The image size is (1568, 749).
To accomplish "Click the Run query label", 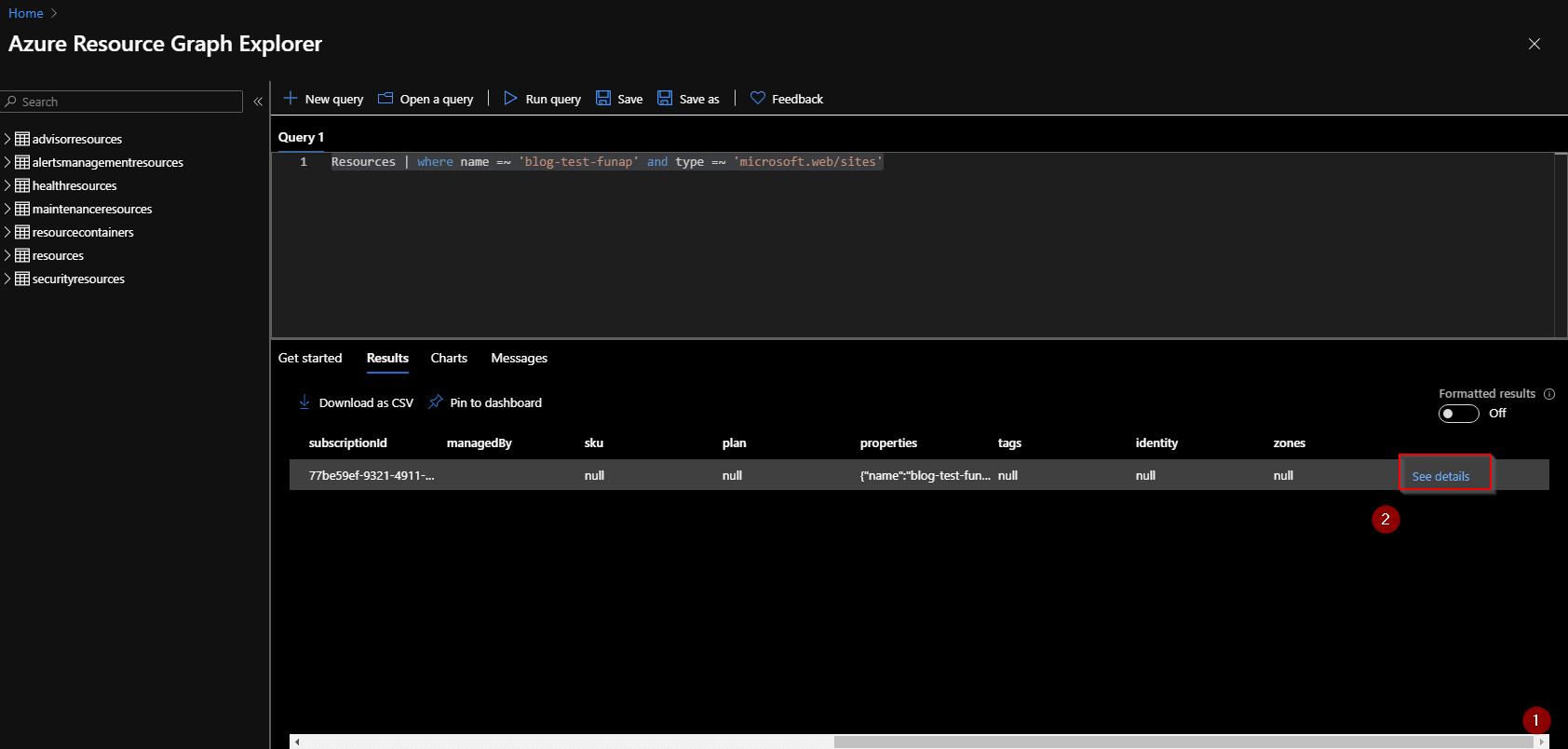I will 553,99.
